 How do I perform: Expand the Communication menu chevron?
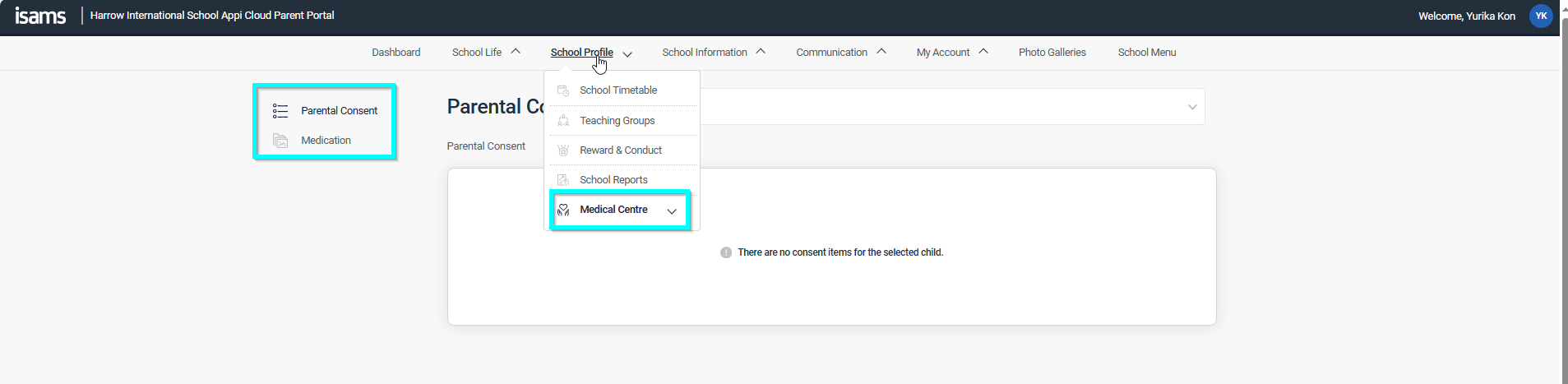(881, 52)
